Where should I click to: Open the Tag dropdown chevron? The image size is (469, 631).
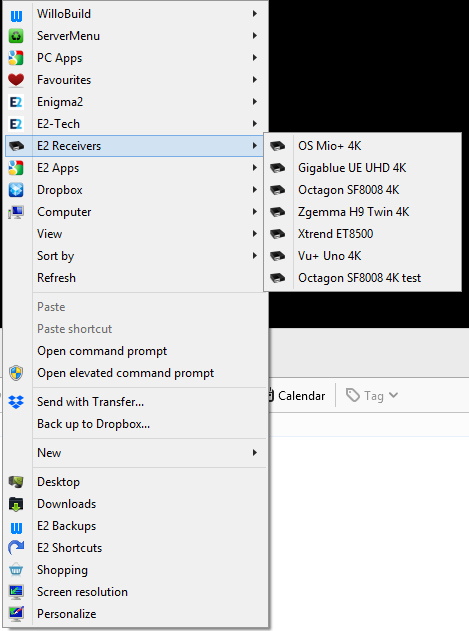tap(393, 396)
